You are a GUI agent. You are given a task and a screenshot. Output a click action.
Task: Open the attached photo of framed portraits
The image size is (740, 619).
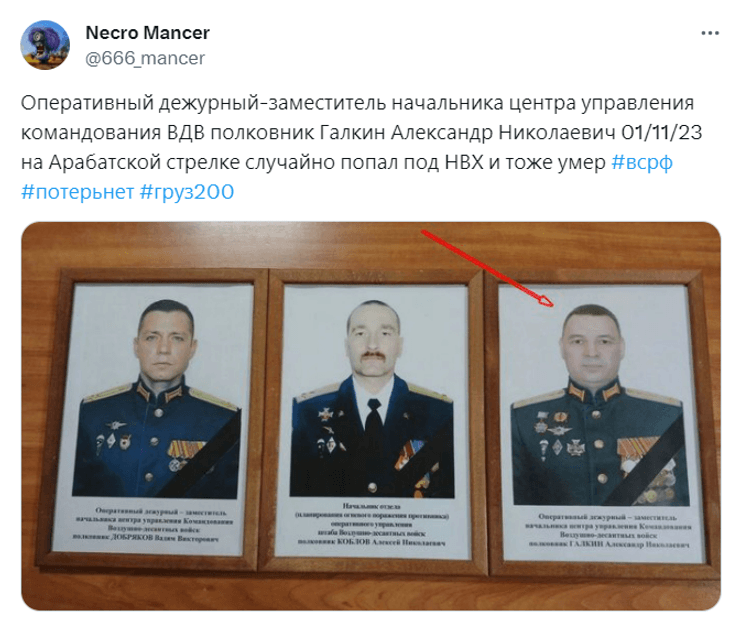click(370, 416)
